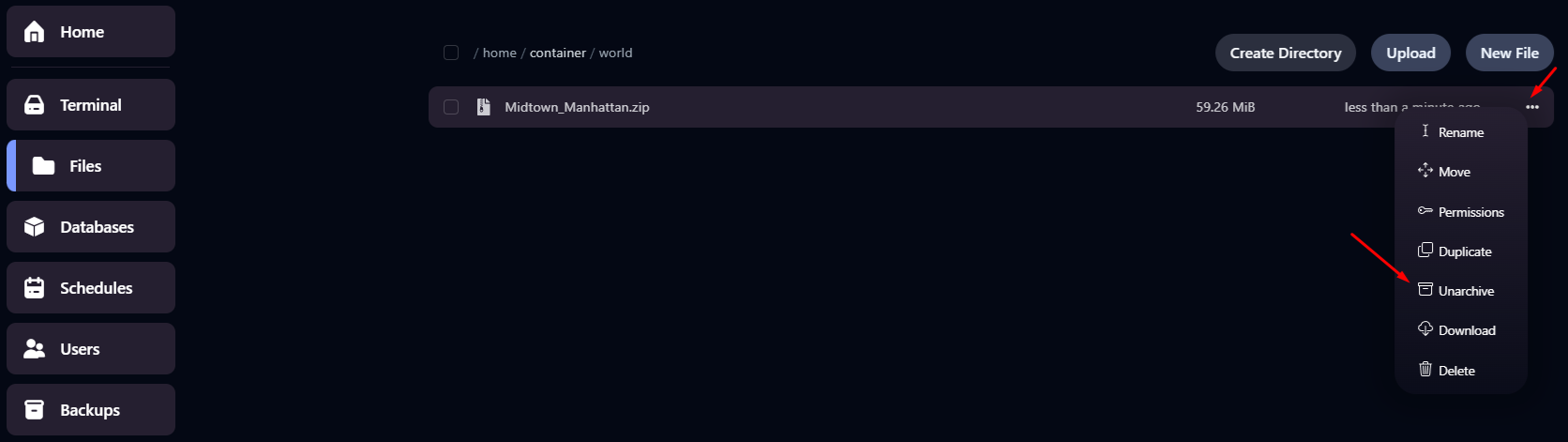
Task: Click the Backups archive box icon
Action: [35, 410]
